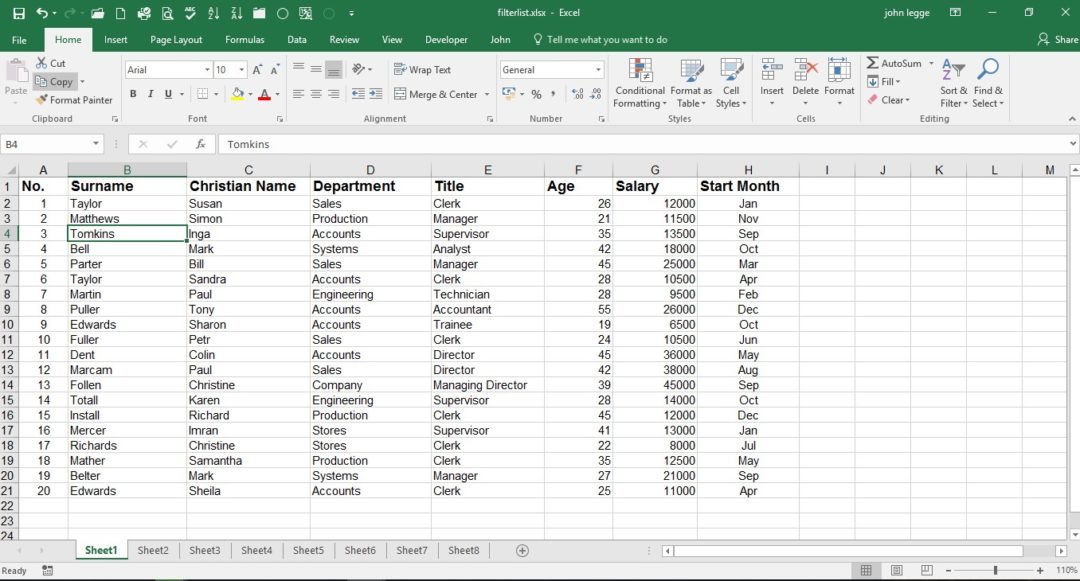Open Cell Styles gallery
This screenshot has width=1080, height=581.
coord(731,83)
